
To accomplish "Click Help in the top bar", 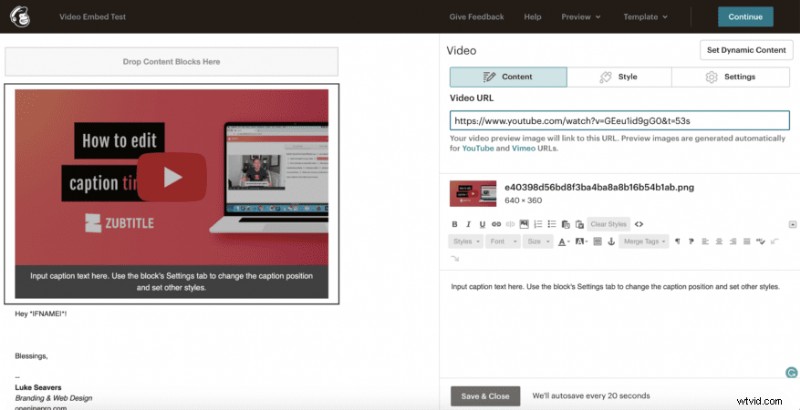I will tap(532, 17).
